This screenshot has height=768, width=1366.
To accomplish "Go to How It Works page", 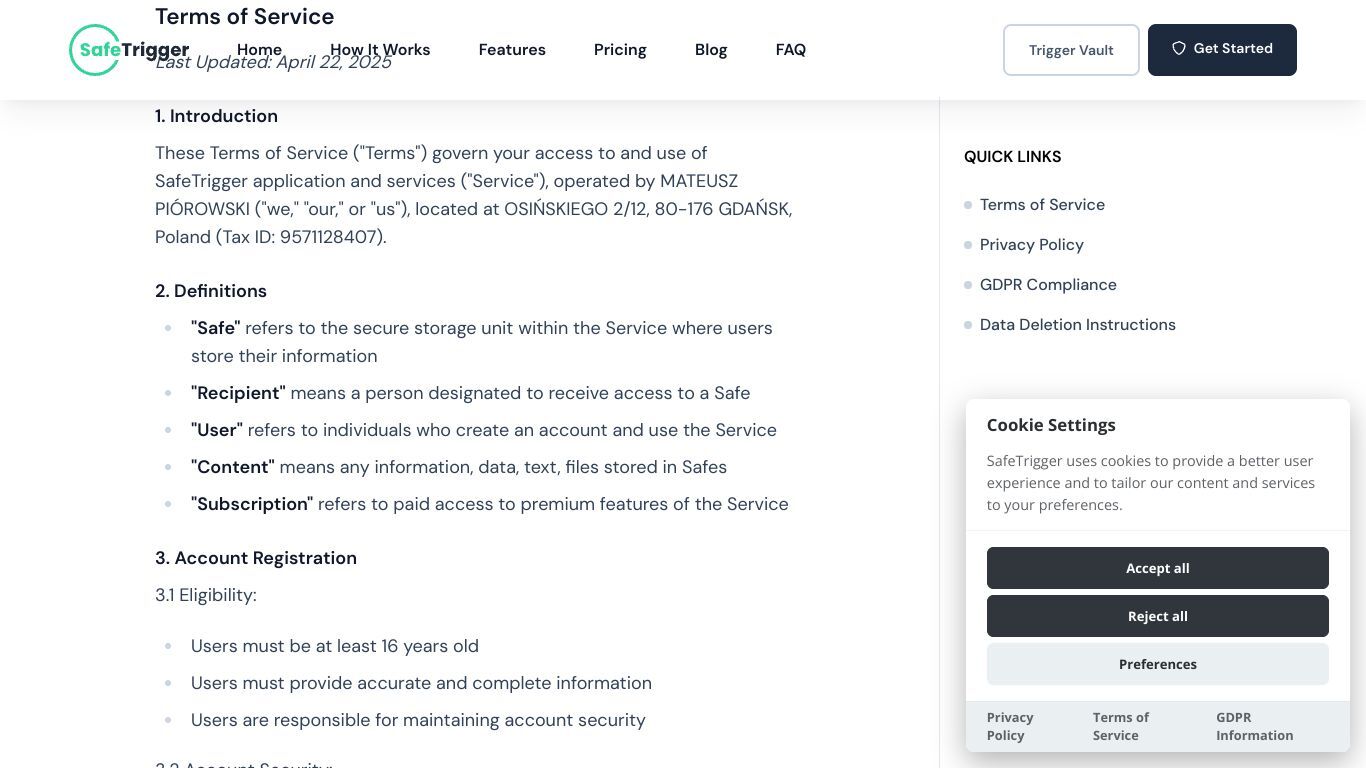I will click(x=380, y=50).
